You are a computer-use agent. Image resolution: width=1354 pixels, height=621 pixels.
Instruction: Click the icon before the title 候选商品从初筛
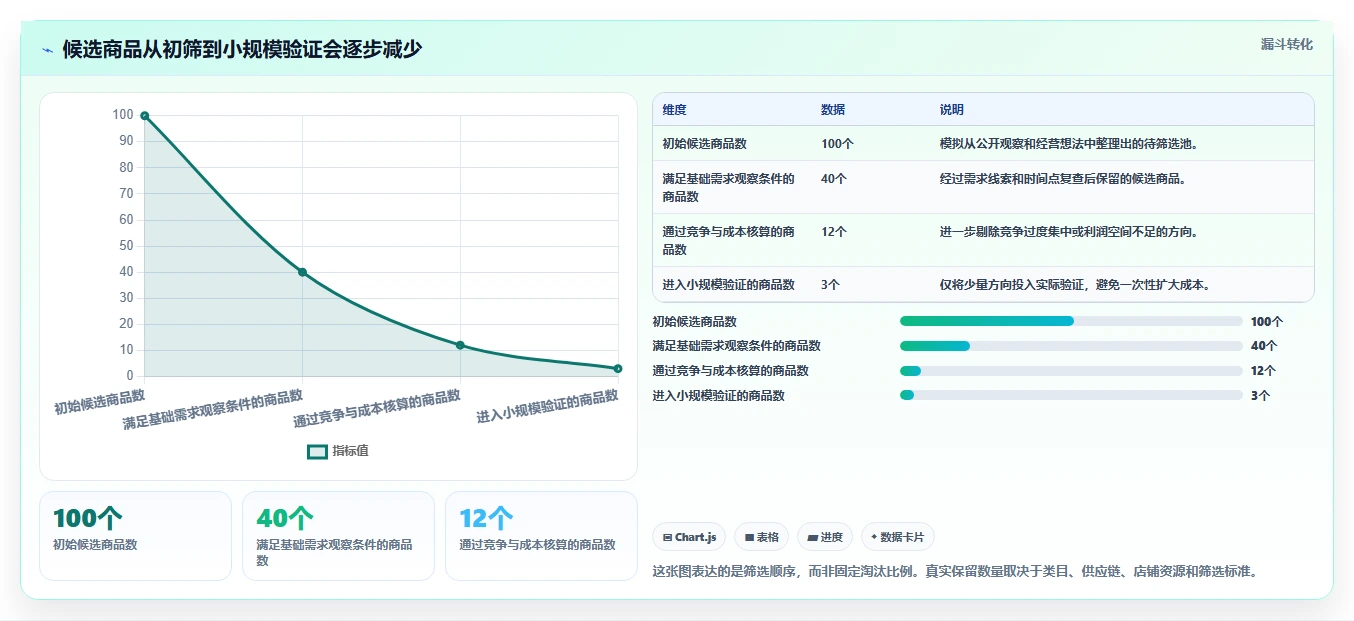click(x=47, y=50)
